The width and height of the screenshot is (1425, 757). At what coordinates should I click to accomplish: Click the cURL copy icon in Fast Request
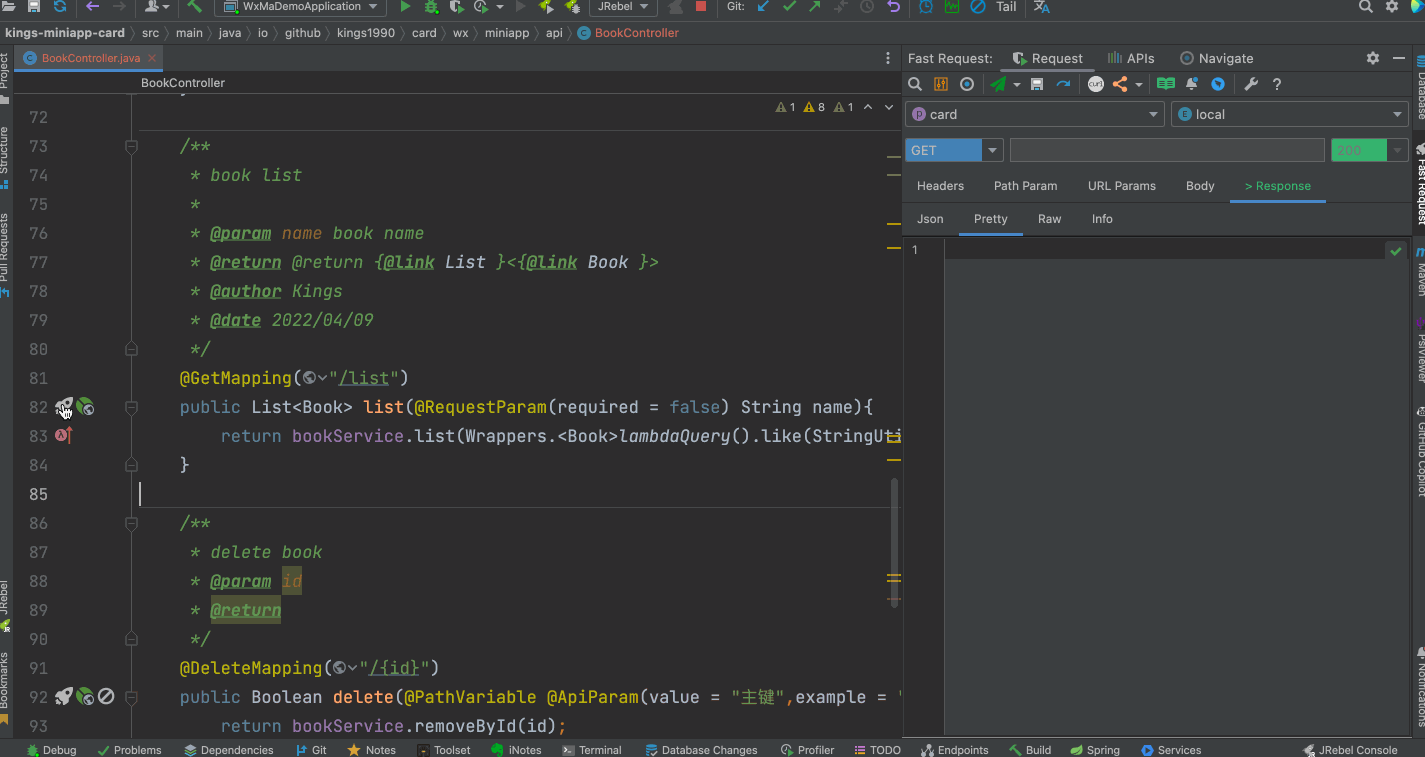(x=1096, y=85)
